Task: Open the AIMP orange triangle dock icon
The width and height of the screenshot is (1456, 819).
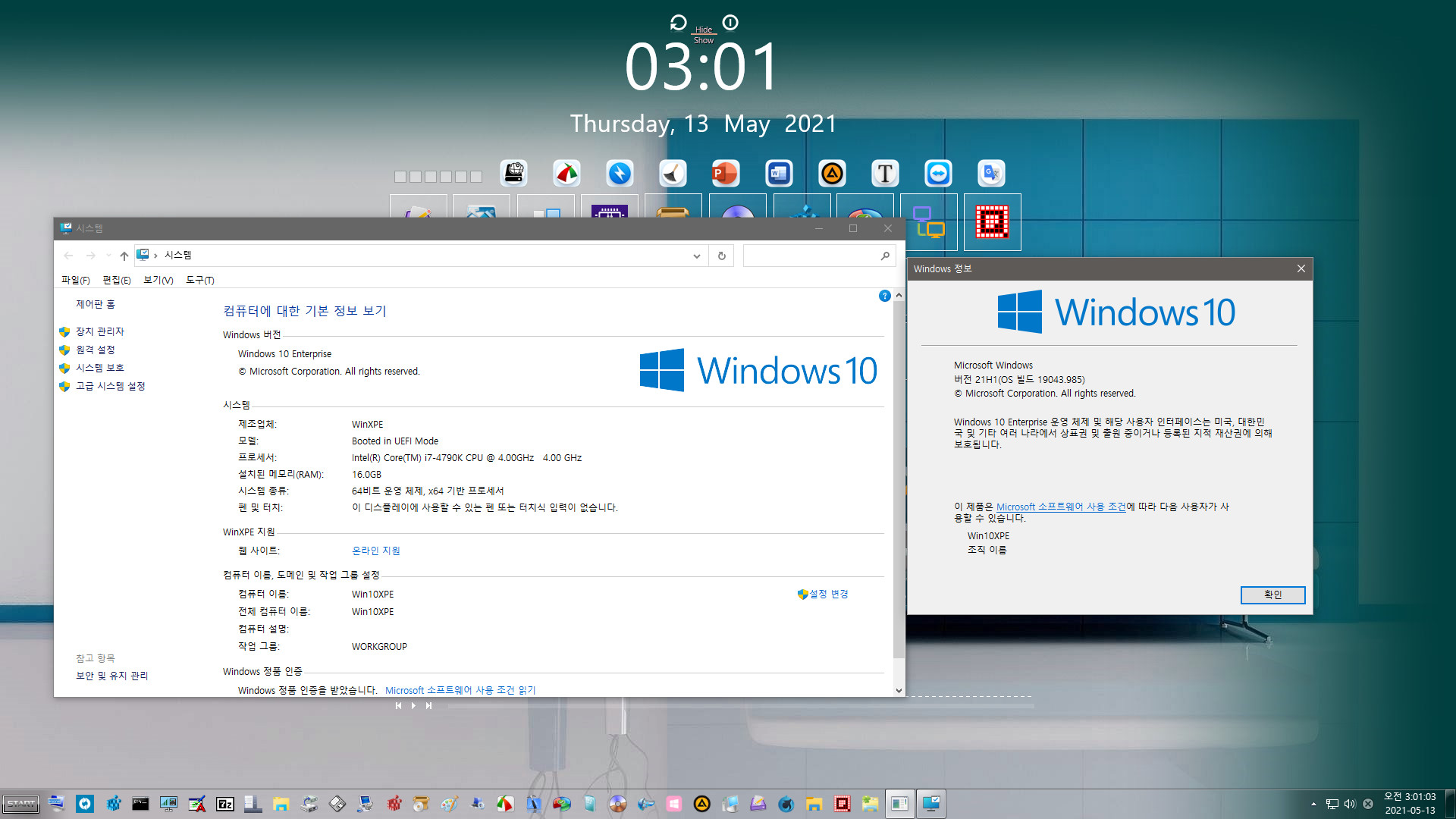Action: 832,174
